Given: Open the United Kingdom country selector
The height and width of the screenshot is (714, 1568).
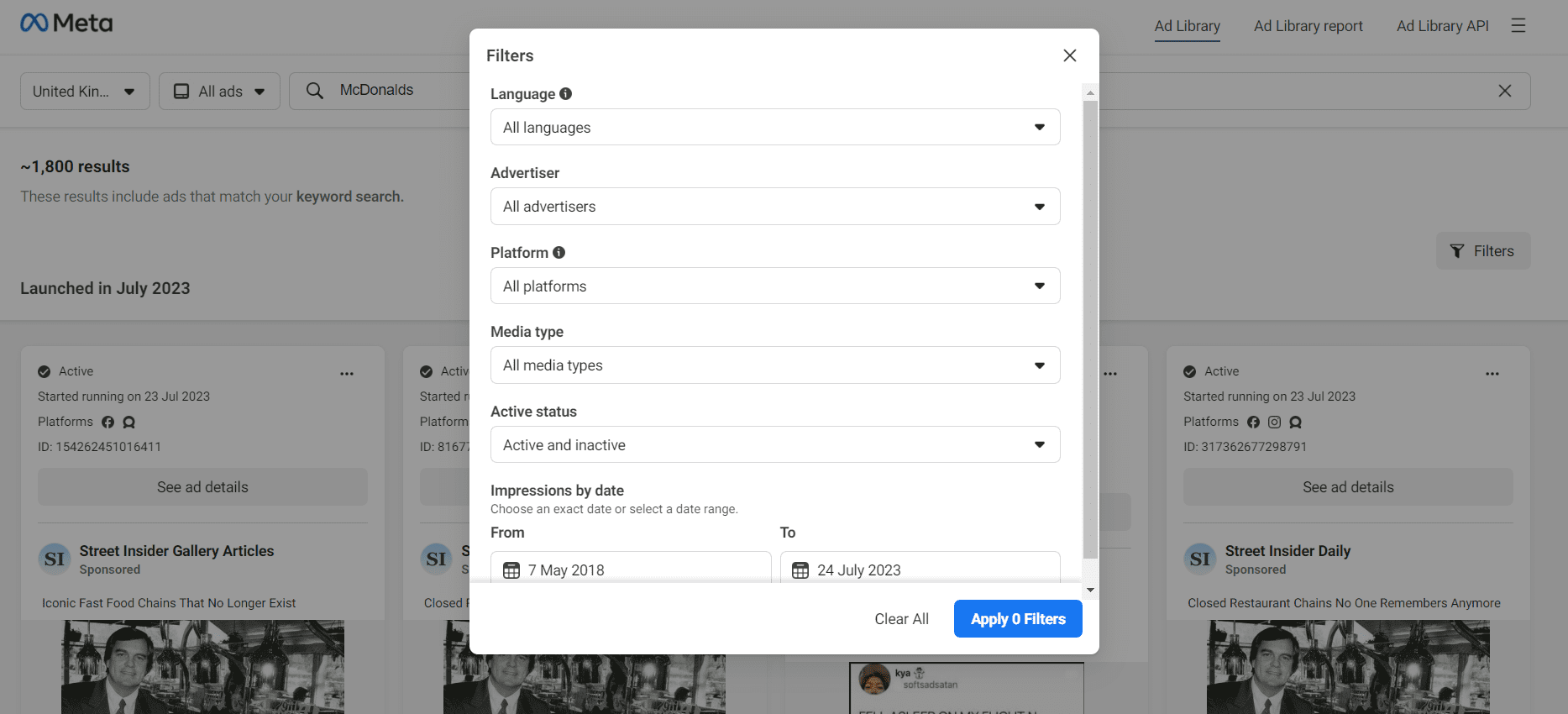Looking at the screenshot, I should click(84, 91).
